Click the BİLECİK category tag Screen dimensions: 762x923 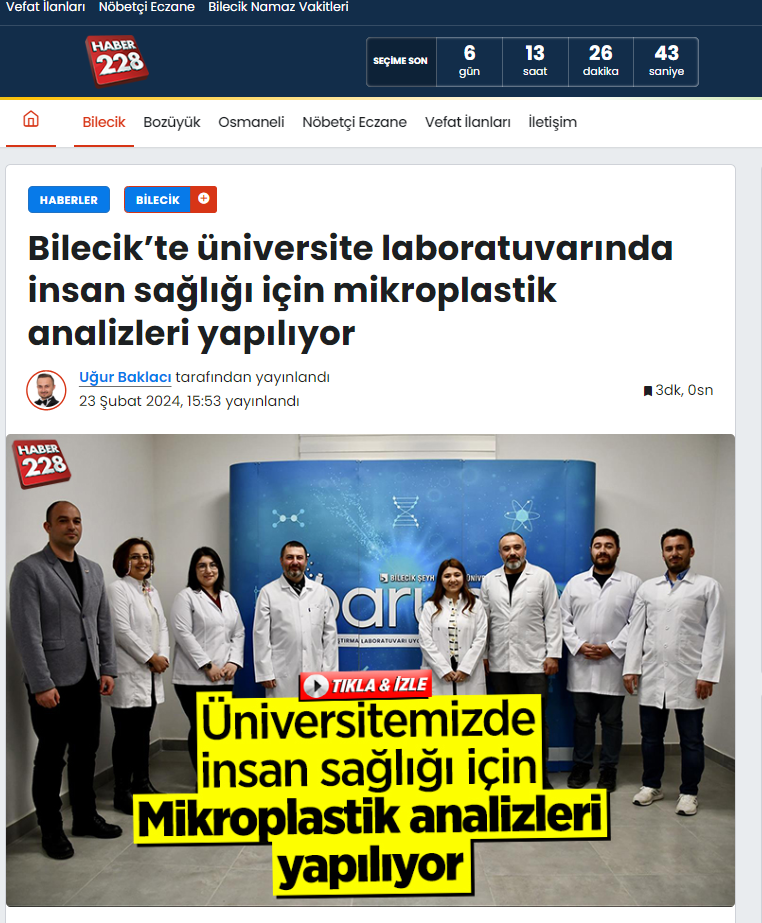pos(157,200)
